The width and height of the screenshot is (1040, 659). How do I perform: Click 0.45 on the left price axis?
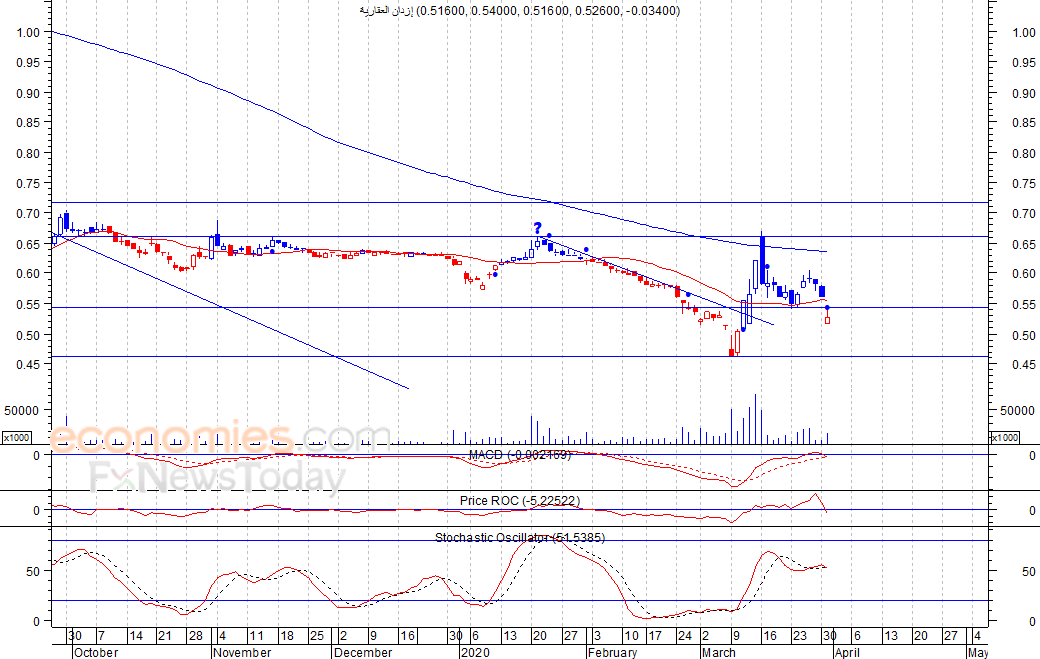[x=29, y=365]
